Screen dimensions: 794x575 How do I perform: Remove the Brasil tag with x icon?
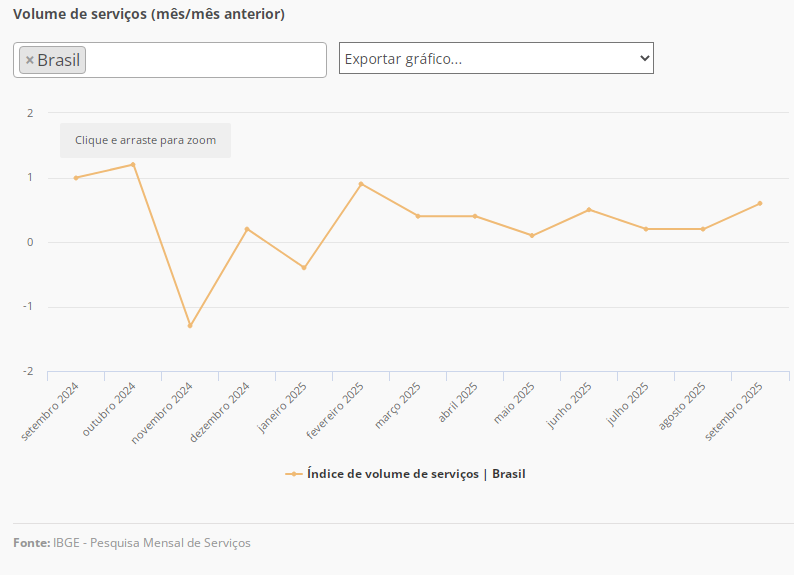pyautogui.click(x=30, y=60)
